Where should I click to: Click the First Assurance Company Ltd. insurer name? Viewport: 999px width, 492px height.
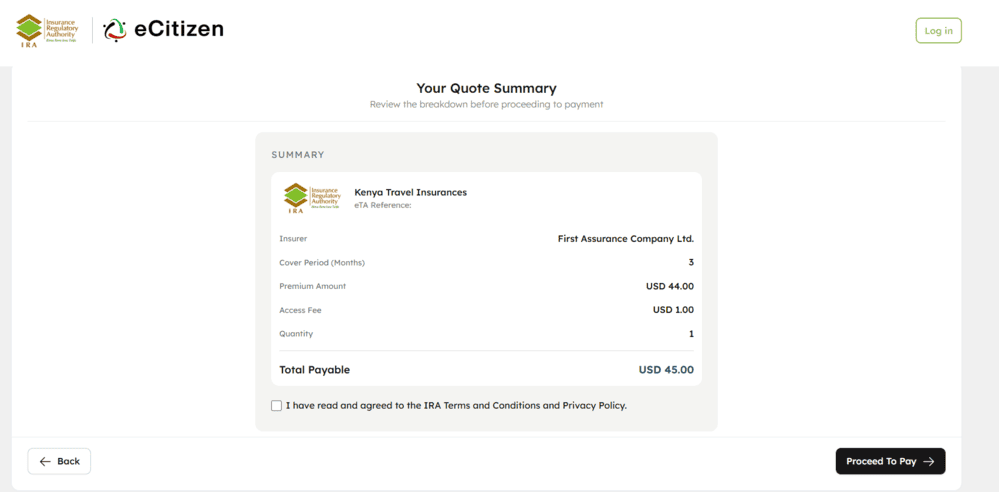coord(626,239)
